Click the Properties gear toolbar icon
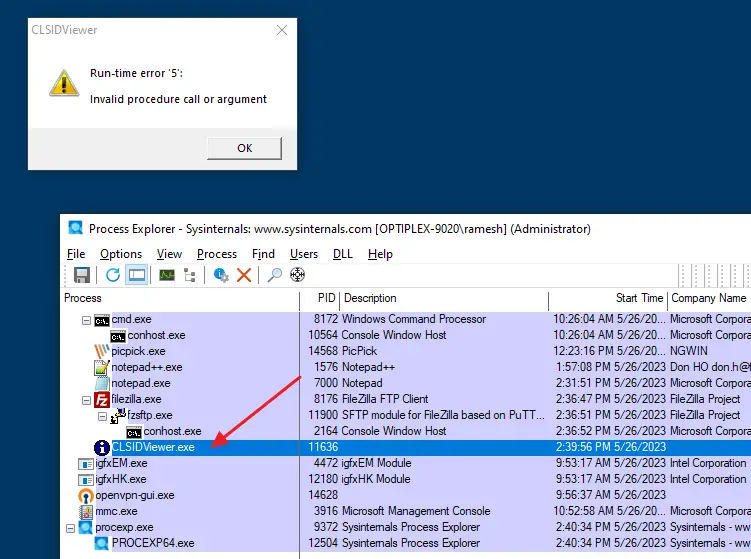This screenshot has width=751, height=559. coord(221,275)
